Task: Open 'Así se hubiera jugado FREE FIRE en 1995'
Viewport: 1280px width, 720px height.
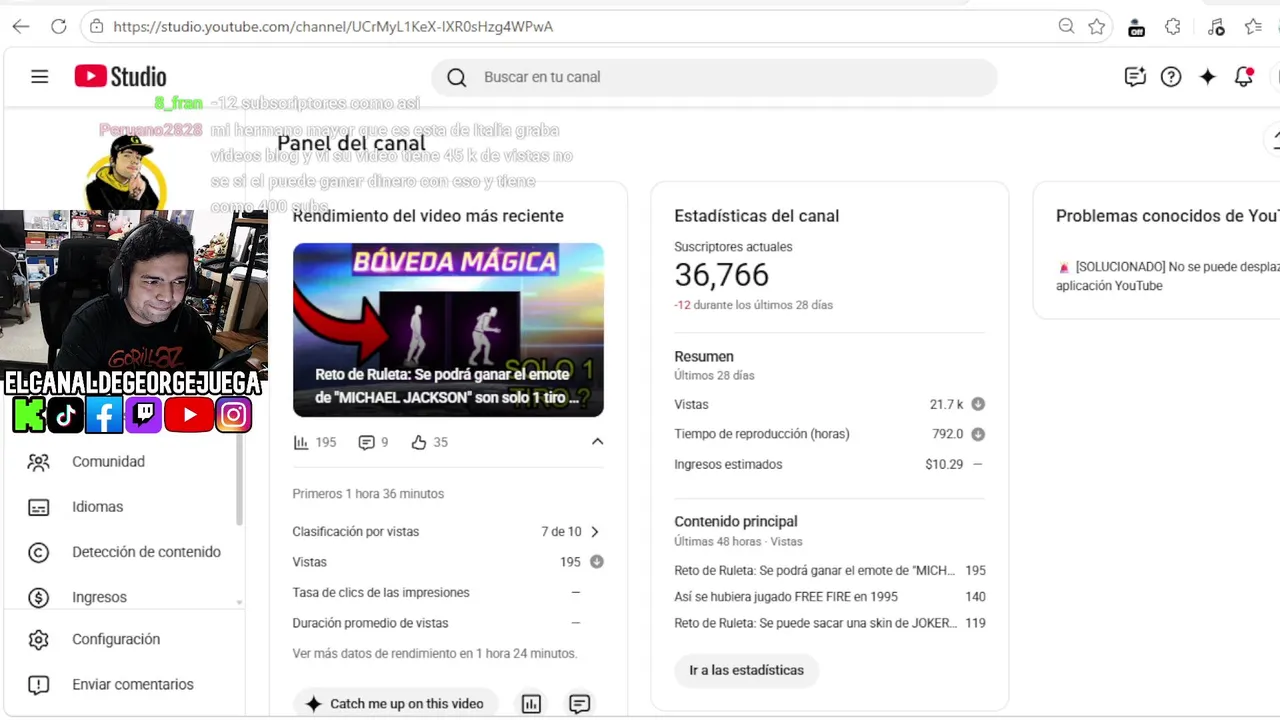Action: [786, 597]
